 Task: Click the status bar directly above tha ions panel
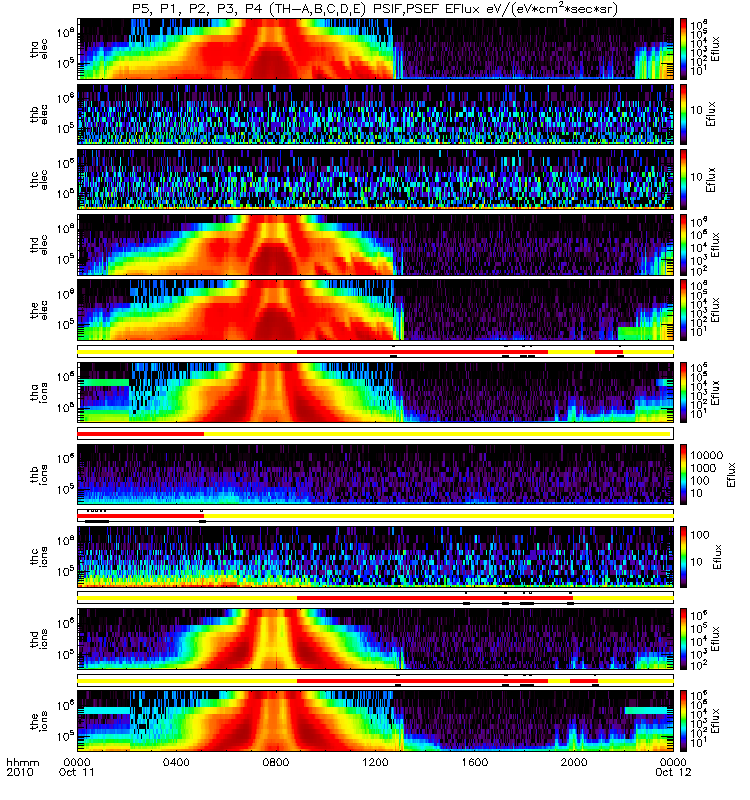(x=376, y=351)
